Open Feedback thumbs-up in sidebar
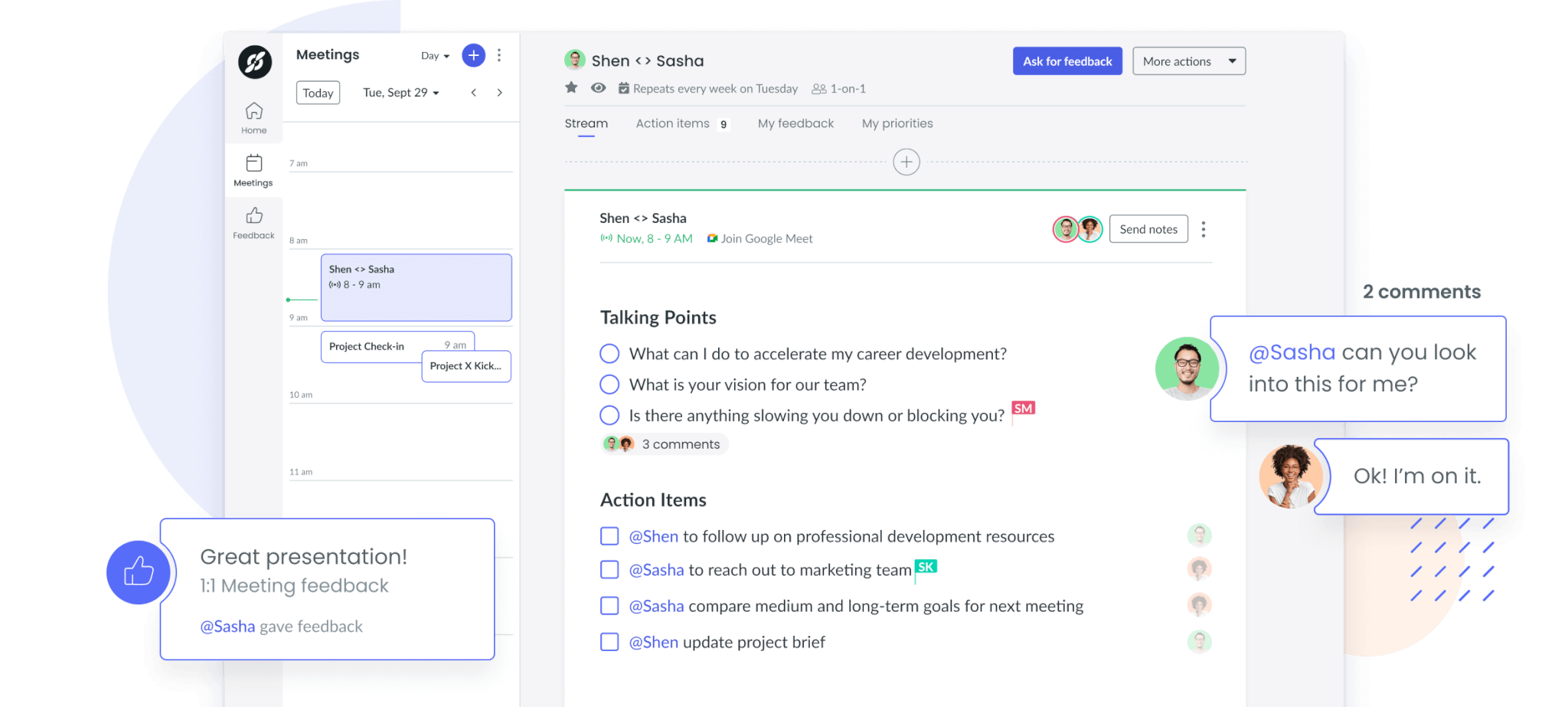 [253, 223]
